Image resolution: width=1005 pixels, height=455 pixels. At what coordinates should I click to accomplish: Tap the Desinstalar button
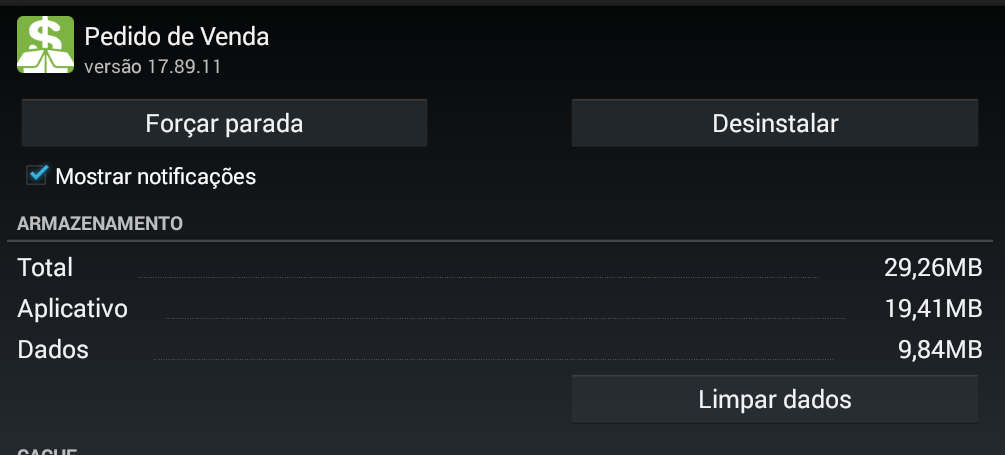[774, 124]
